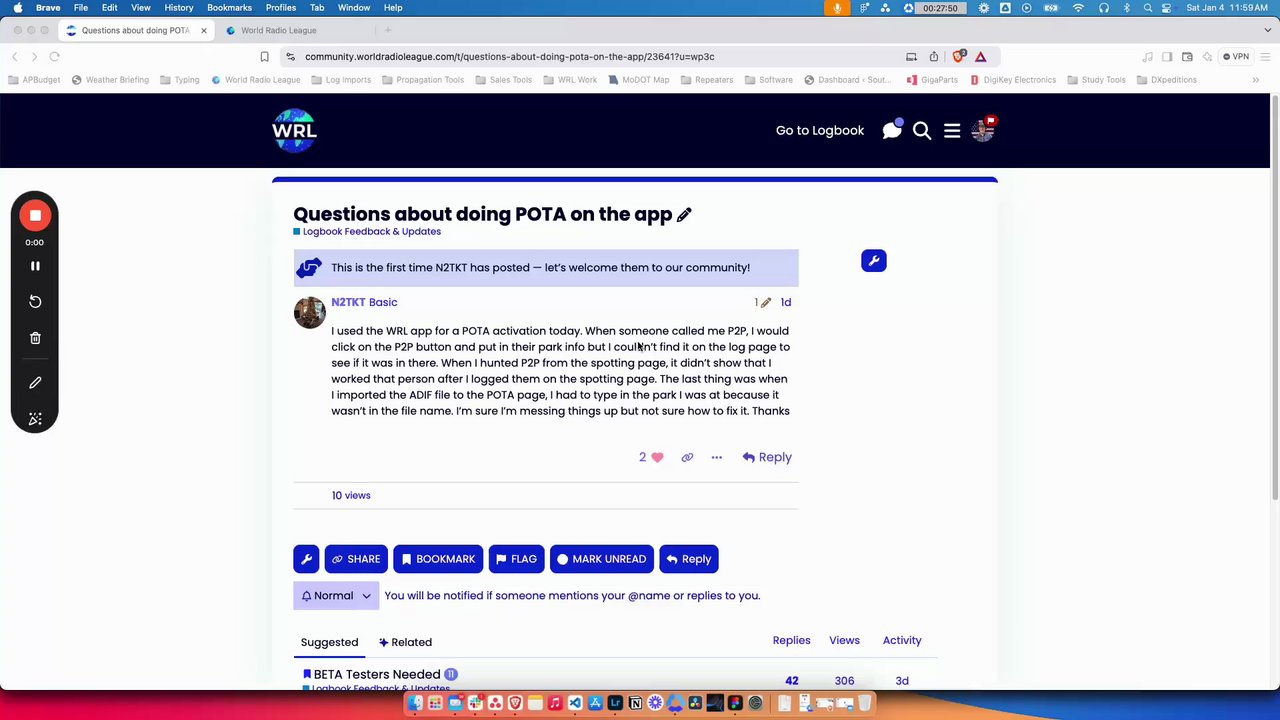Image resolution: width=1280 pixels, height=720 pixels.
Task: Open the Propagation Tools bookmark folder
Action: 423,80
